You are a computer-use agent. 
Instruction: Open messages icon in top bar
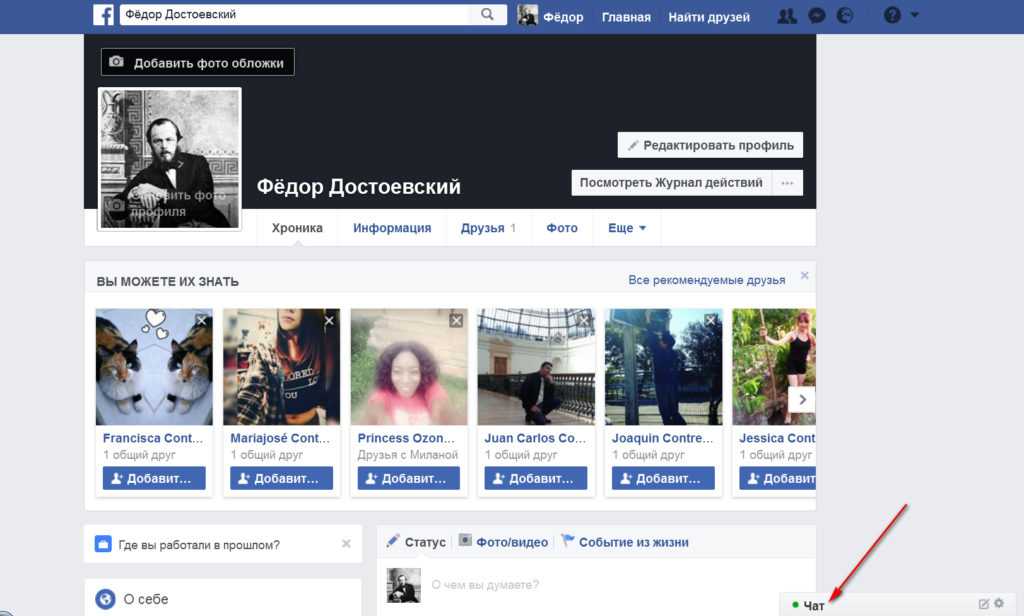click(816, 15)
